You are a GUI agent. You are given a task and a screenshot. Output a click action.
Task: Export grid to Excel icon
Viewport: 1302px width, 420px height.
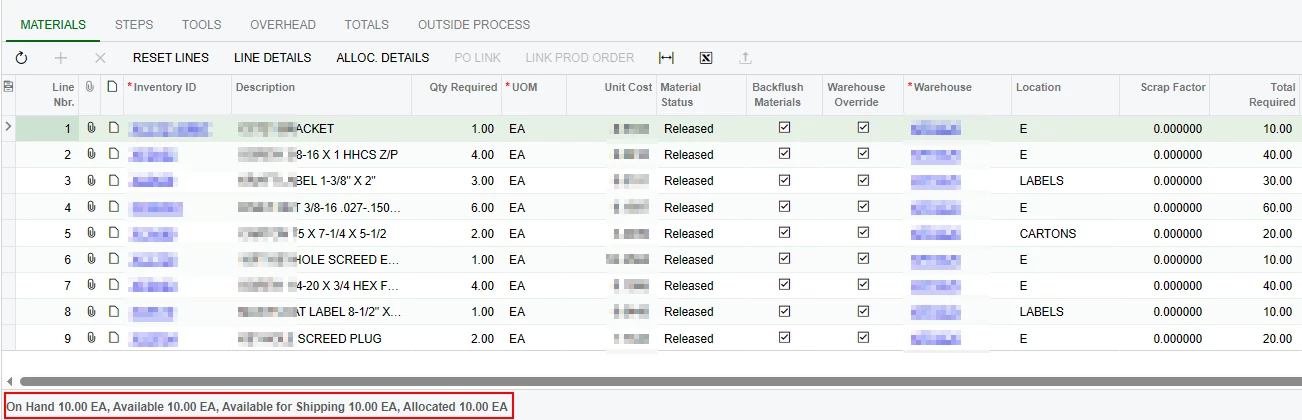pyautogui.click(x=705, y=58)
